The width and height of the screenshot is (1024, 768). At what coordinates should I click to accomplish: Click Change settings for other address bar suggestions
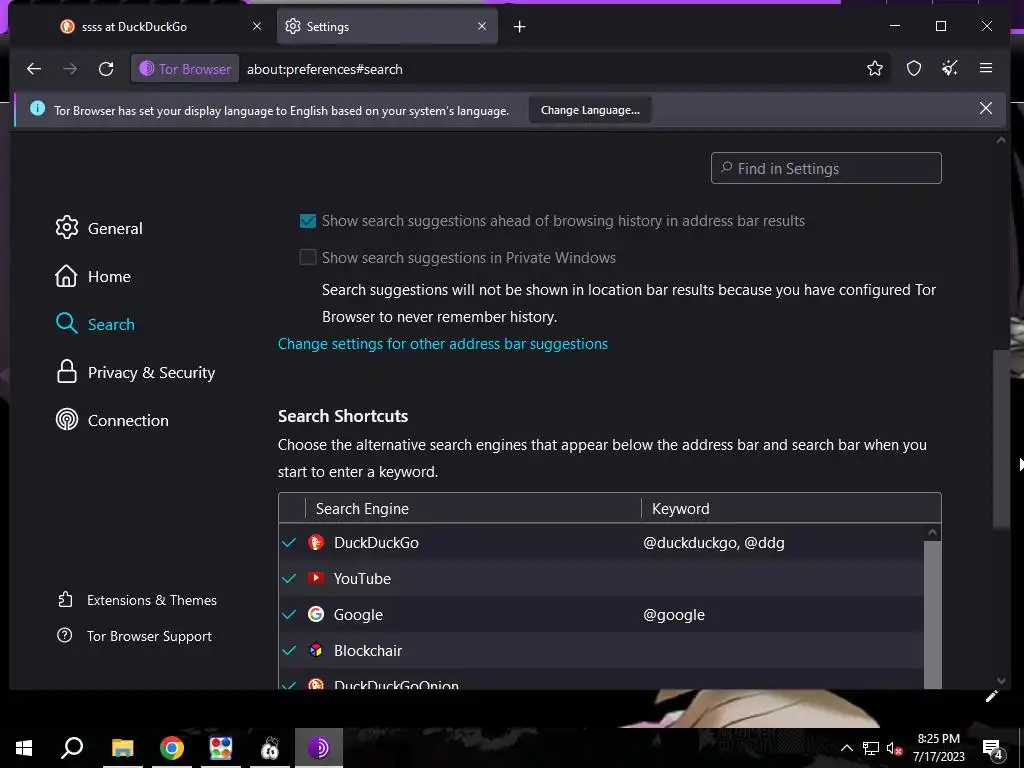(x=443, y=344)
